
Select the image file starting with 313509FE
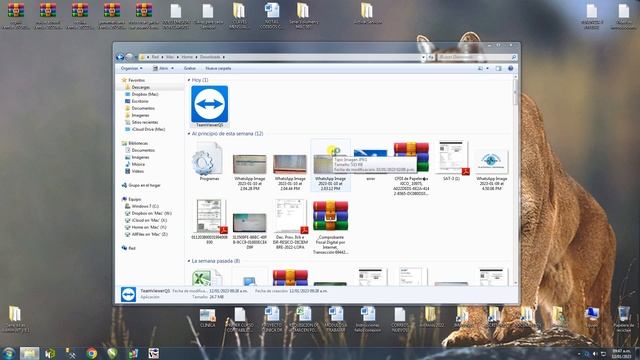[x=249, y=231]
